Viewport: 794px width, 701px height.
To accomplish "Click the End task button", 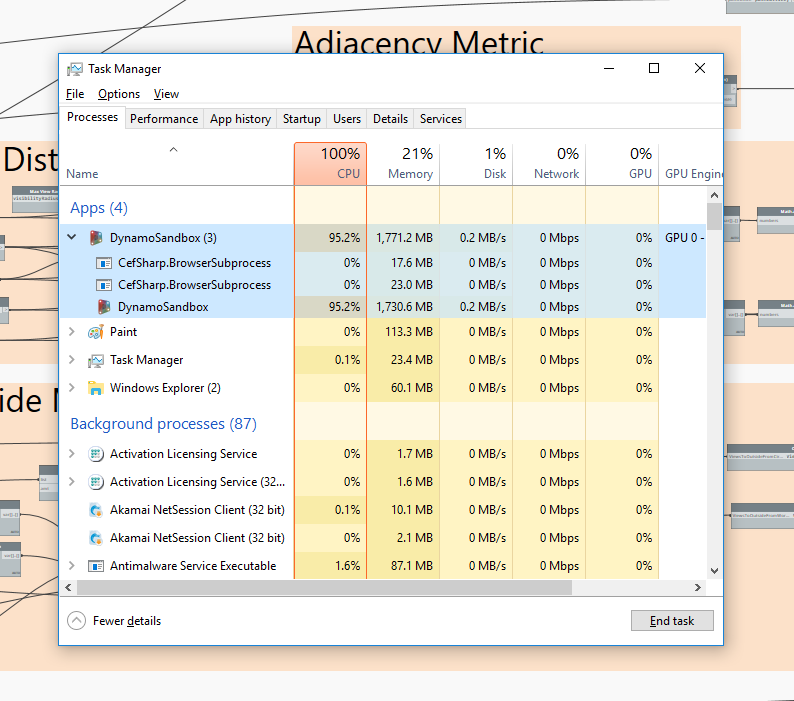I will click(671, 621).
